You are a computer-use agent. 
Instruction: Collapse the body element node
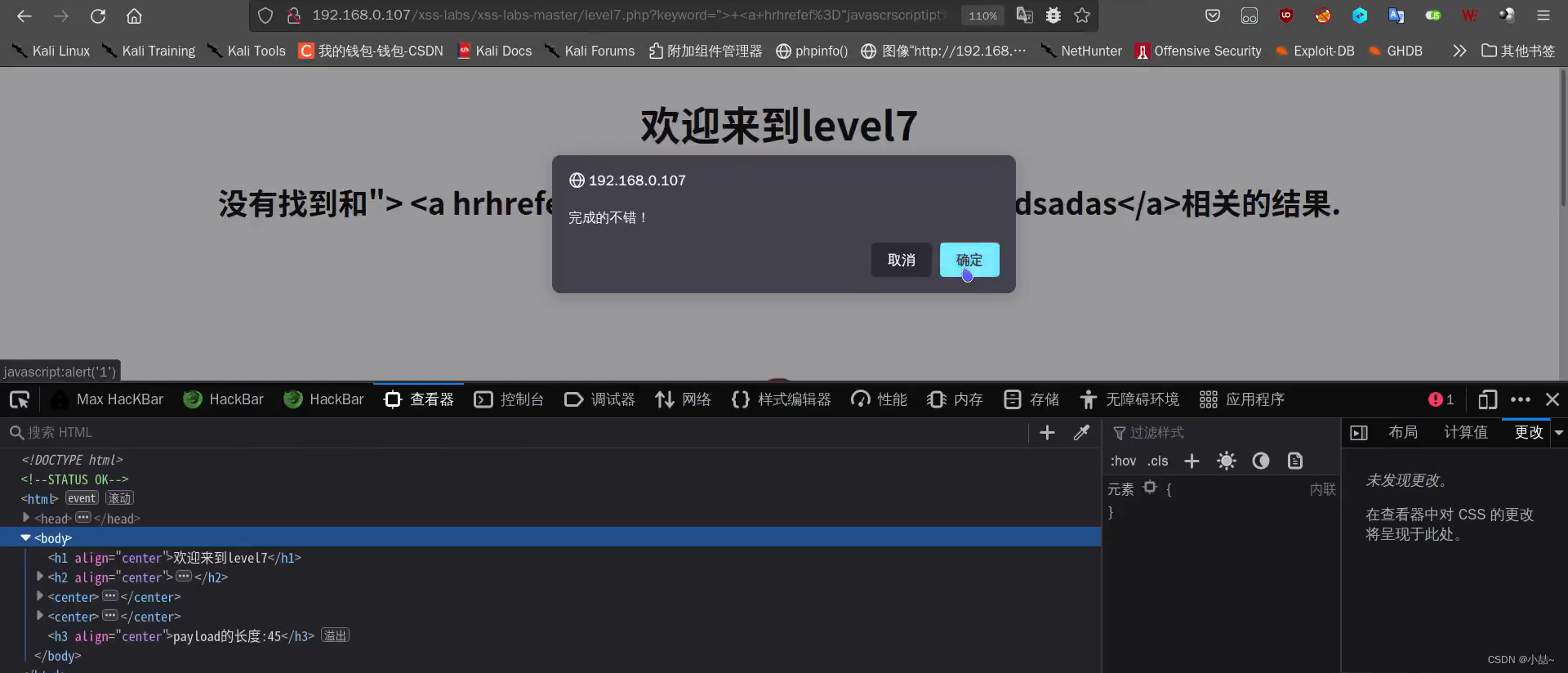point(26,537)
